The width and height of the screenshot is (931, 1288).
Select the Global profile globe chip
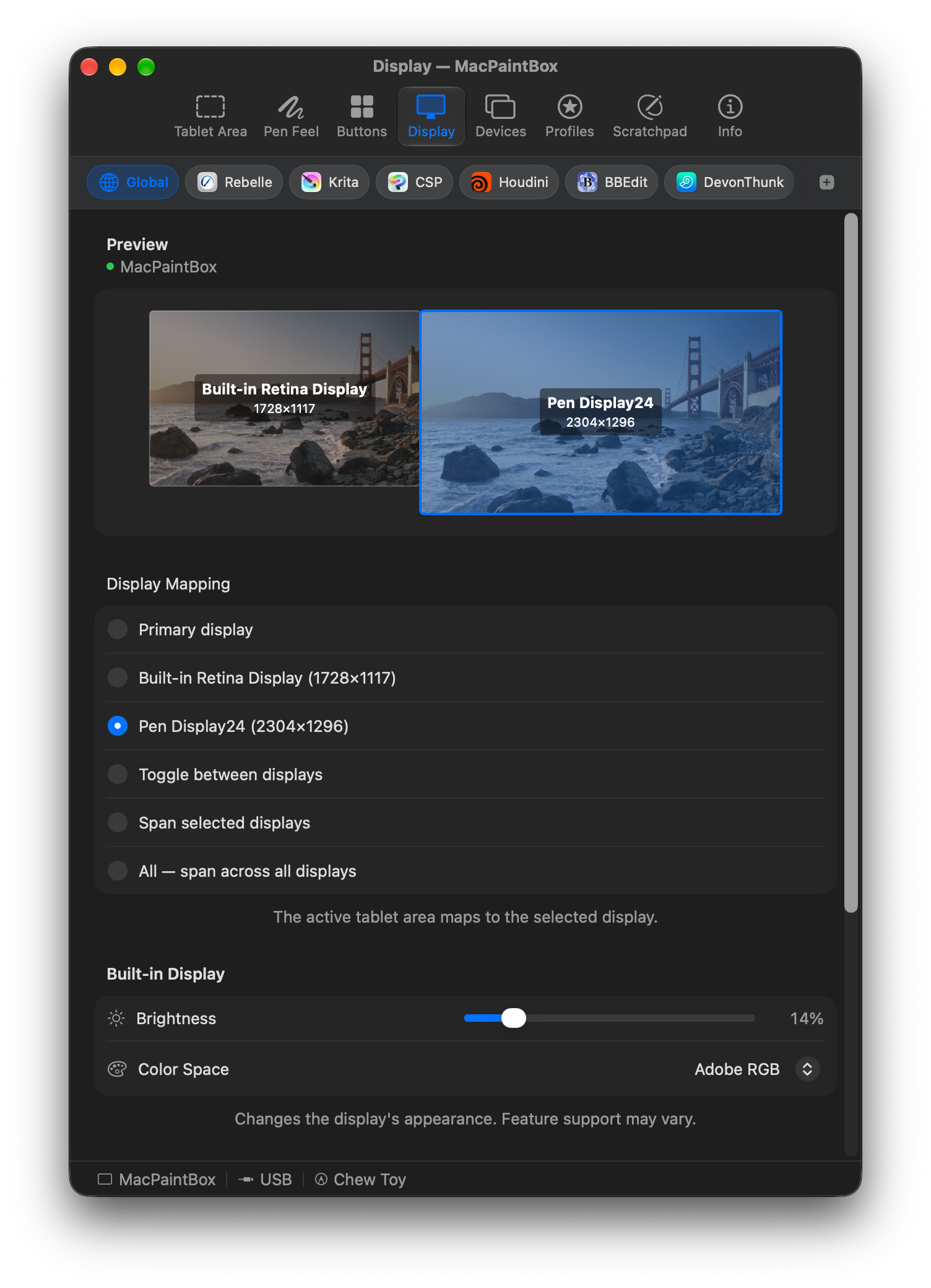133,182
